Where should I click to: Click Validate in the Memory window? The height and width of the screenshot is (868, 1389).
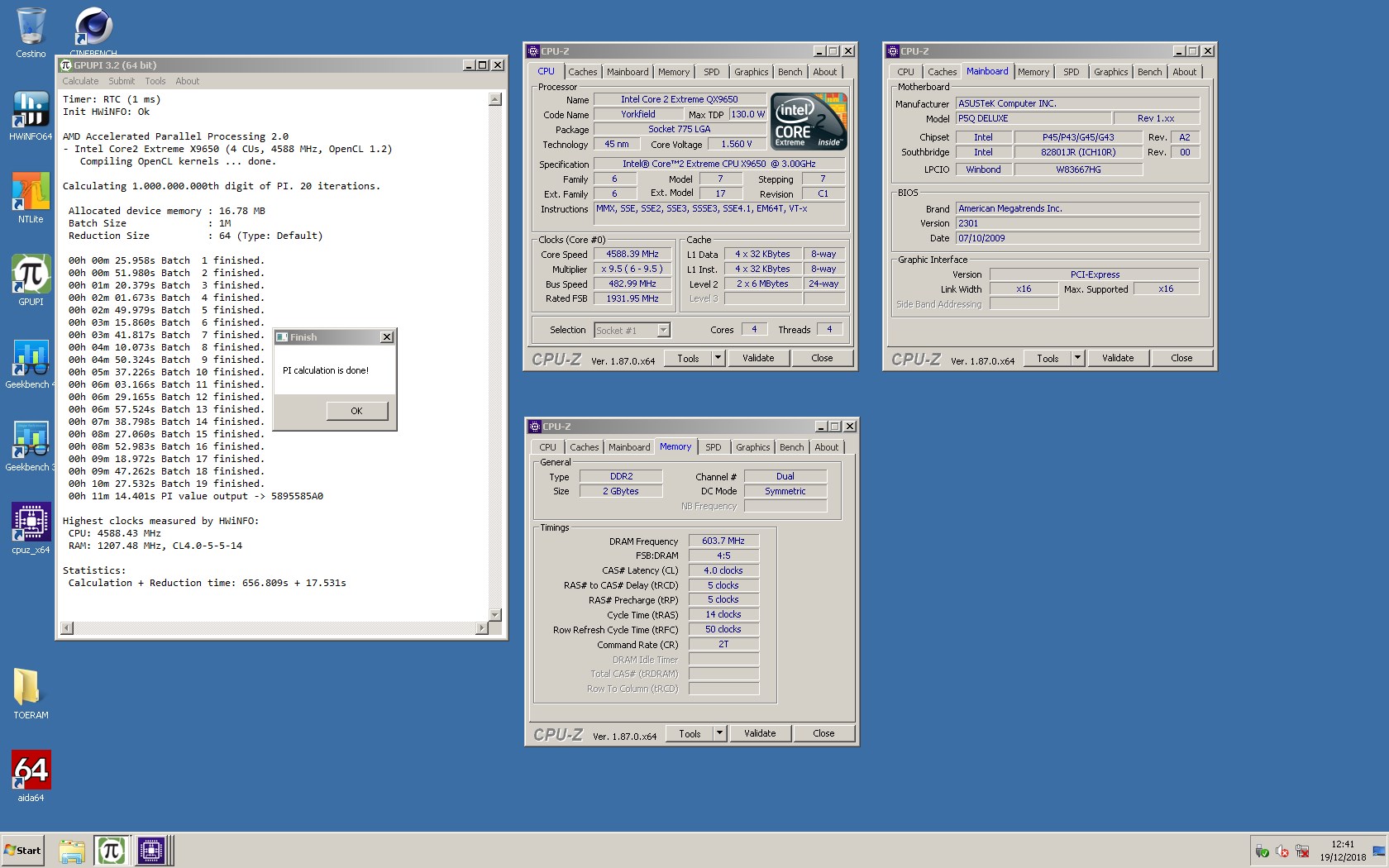[x=760, y=733]
